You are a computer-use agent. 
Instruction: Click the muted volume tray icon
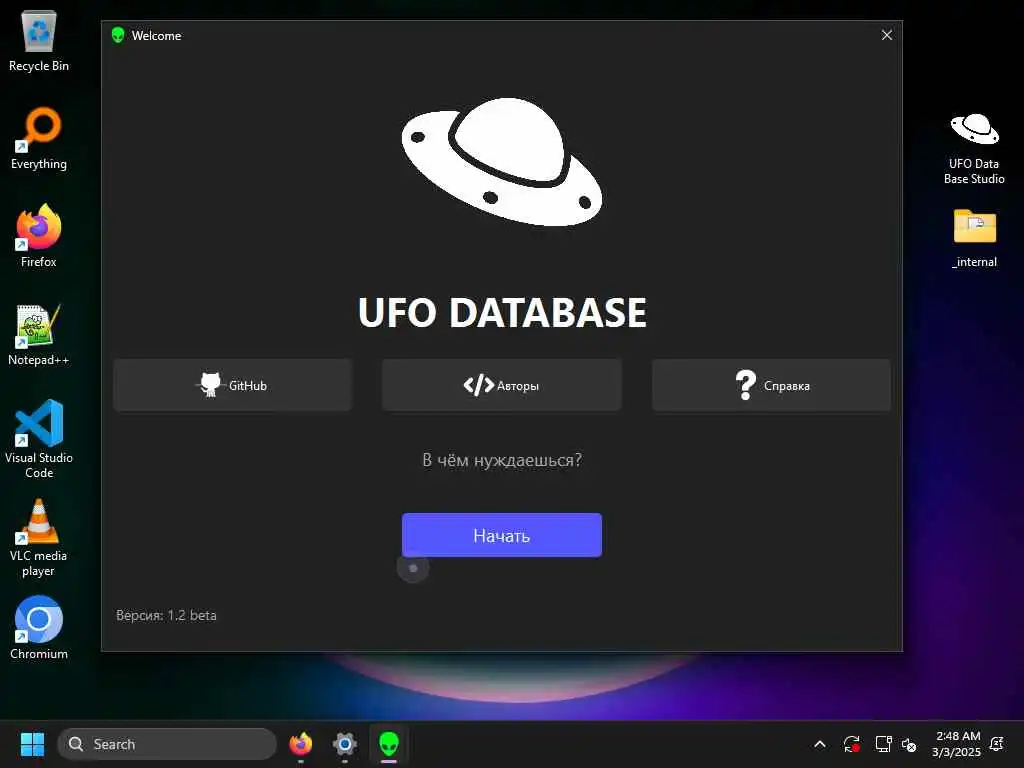point(909,744)
